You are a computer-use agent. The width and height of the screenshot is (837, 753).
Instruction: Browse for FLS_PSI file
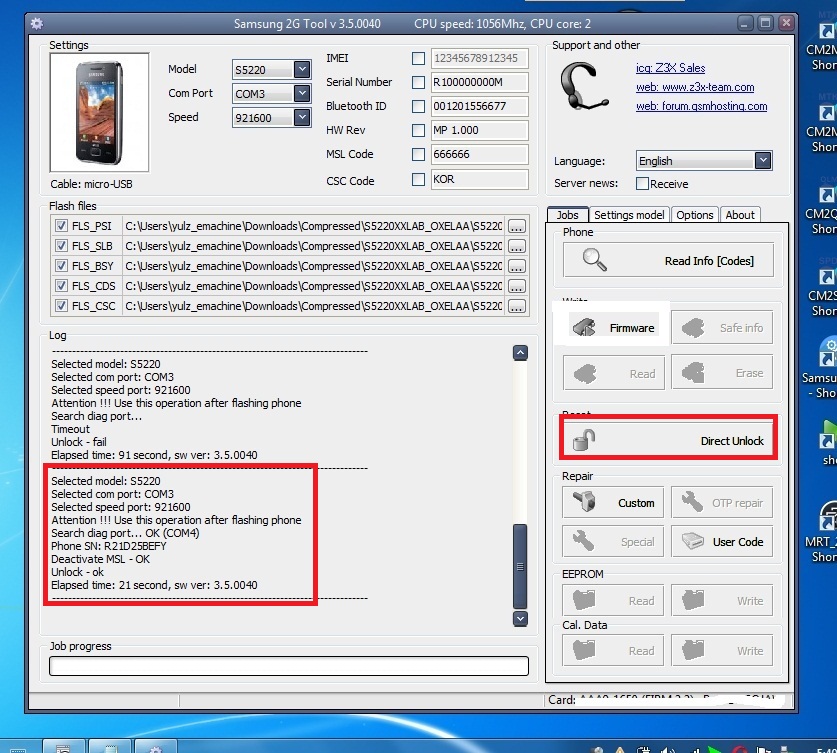pos(516,226)
